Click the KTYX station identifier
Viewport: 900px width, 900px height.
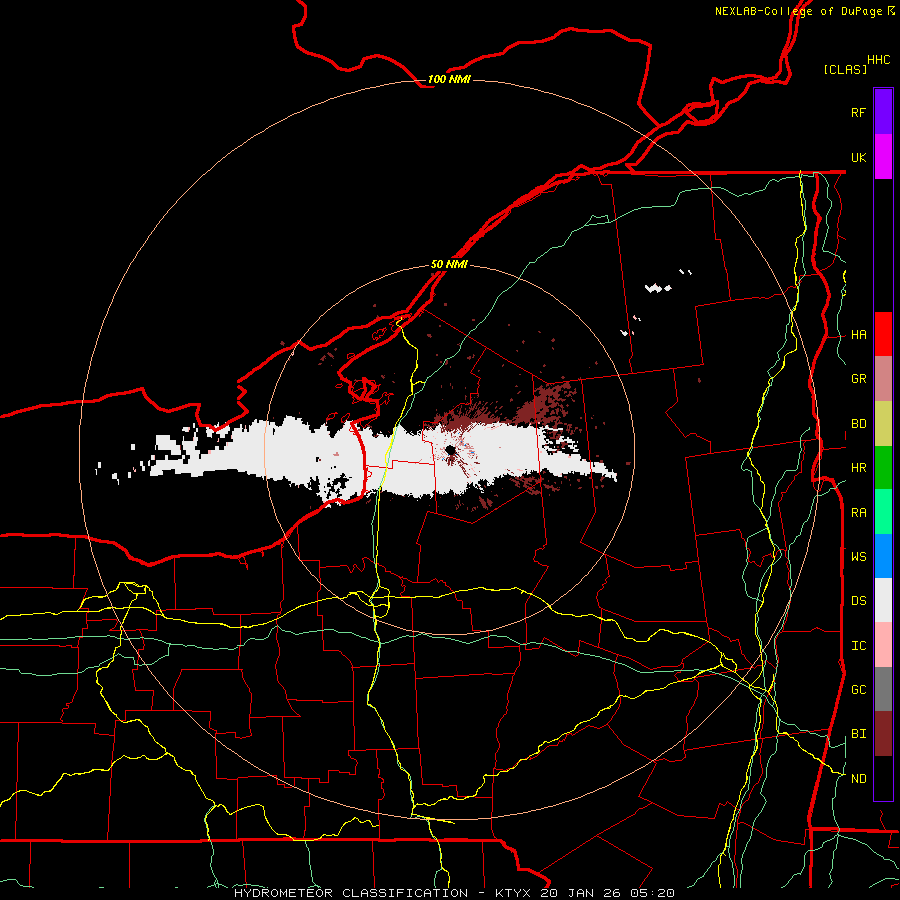[514, 893]
